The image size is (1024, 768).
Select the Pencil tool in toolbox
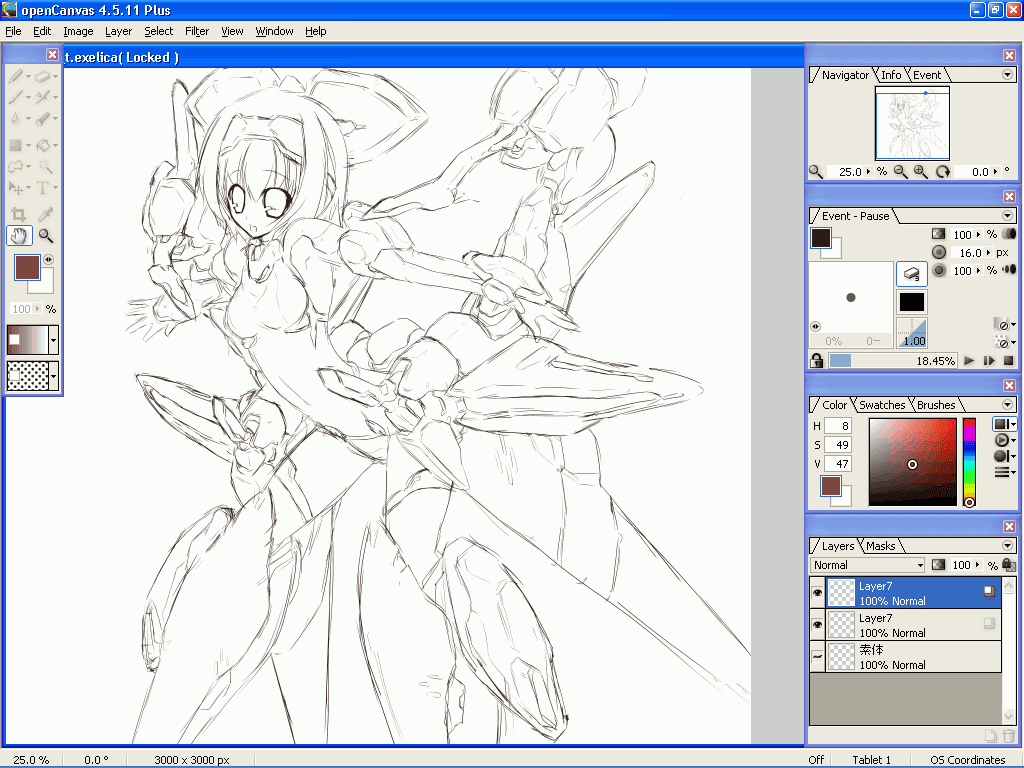coord(16,77)
